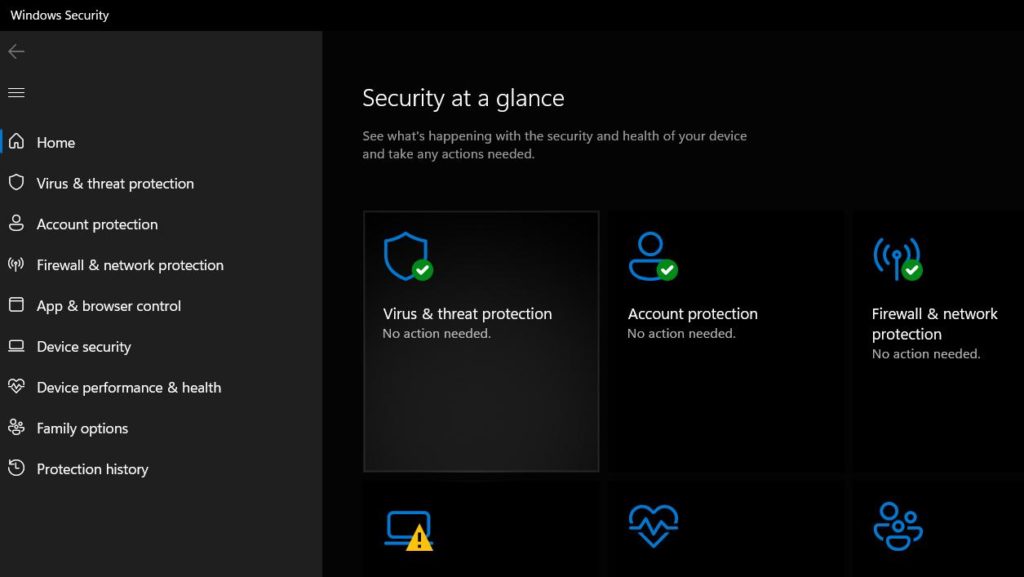Open the Virus & threat protection tile
This screenshot has height=577, width=1024.
coord(481,341)
